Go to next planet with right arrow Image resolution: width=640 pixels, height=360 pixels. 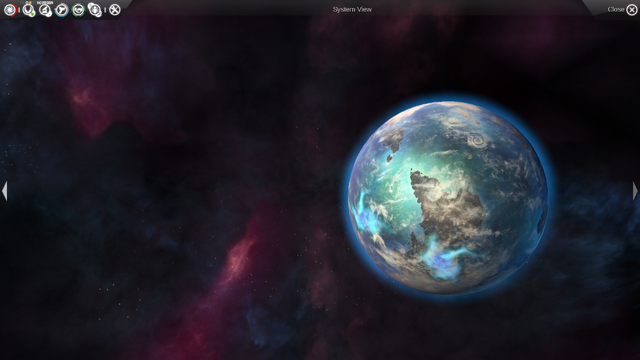(x=635, y=191)
